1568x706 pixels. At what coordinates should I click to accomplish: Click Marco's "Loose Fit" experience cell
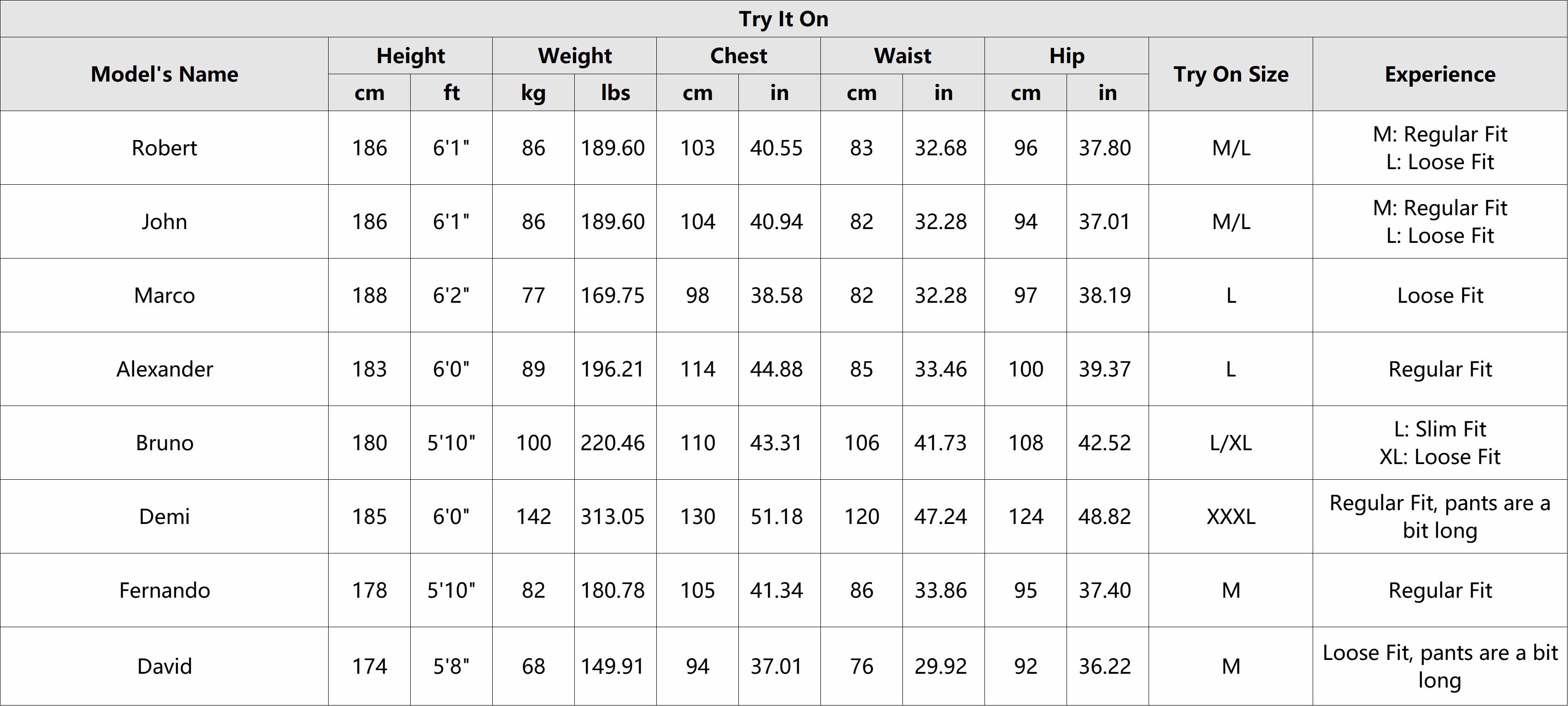coord(1439,295)
